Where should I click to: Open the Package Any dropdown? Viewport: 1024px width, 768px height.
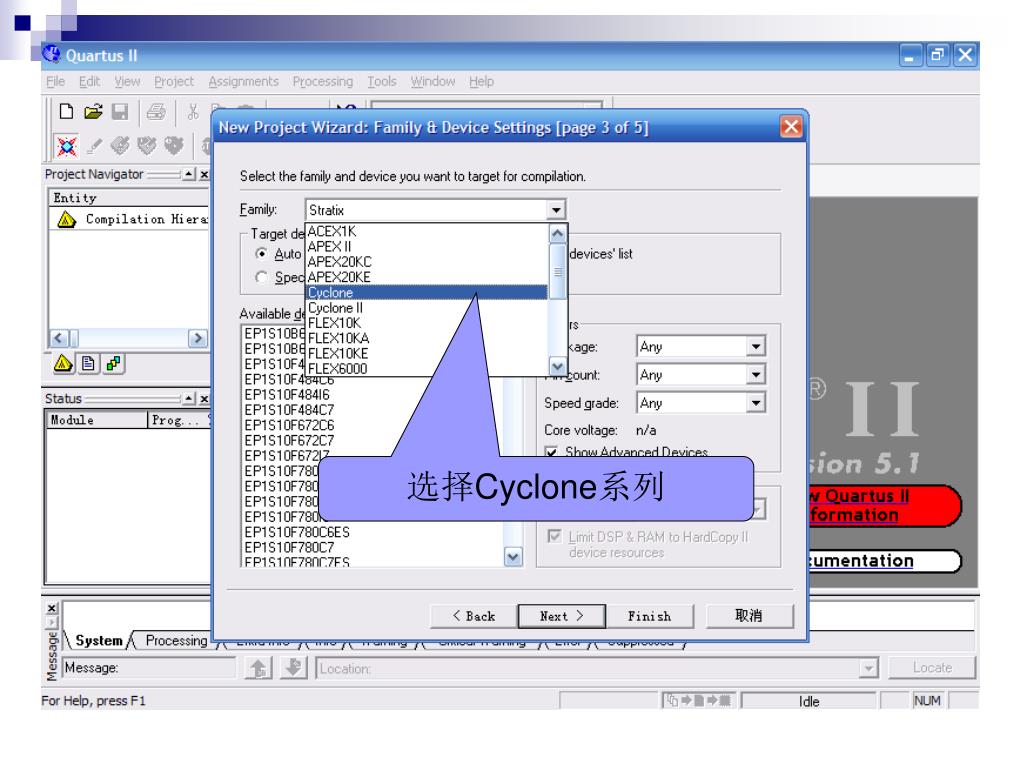[x=756, y=346]
